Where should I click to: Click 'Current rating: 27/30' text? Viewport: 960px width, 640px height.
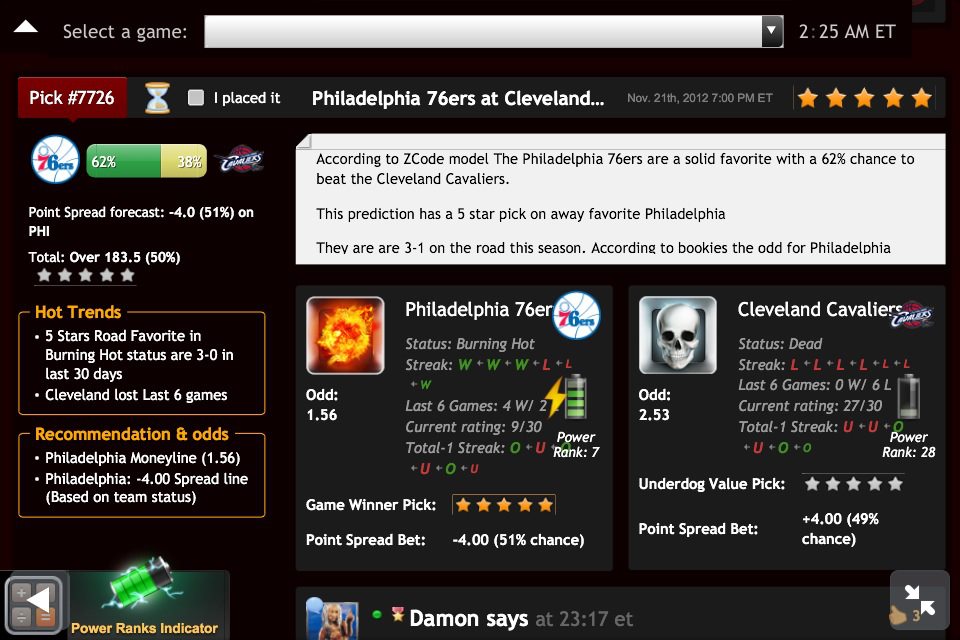pyautogui.click(x=810, y=406)
